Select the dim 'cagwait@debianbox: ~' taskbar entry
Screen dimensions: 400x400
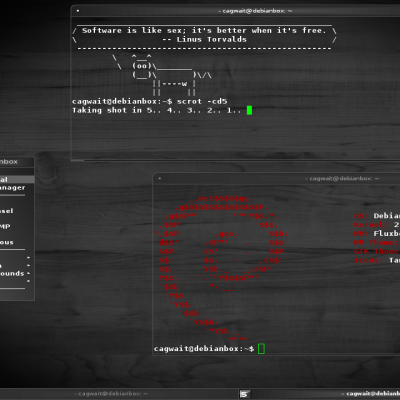coord(111,394)
